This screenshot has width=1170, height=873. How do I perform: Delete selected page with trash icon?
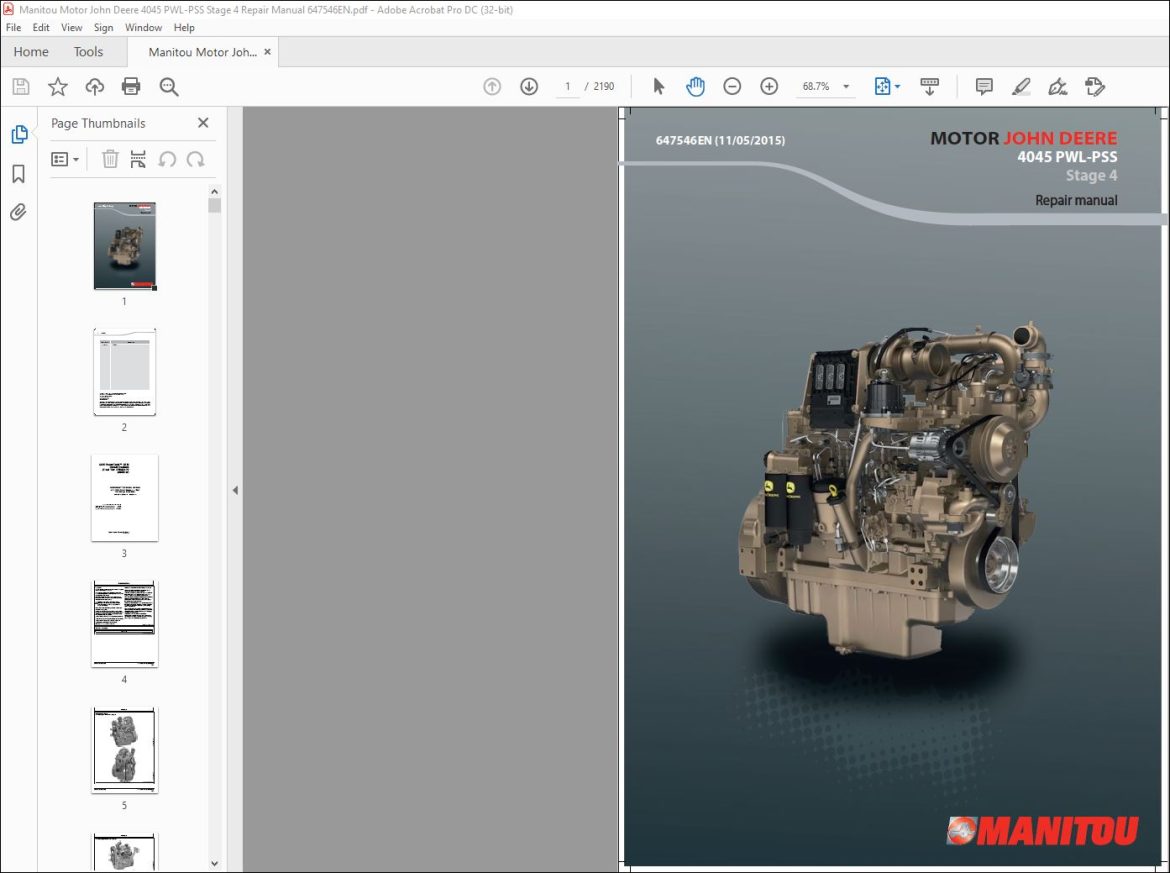click(x=110, y=159)
